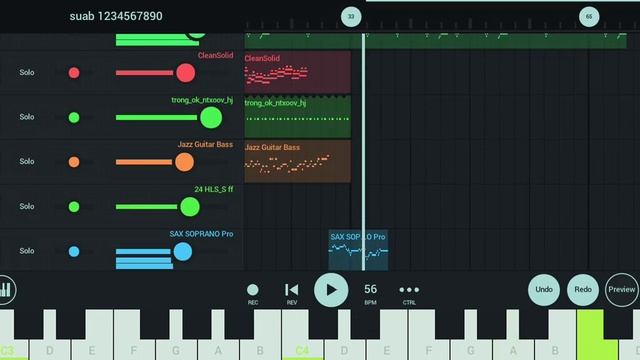Screen dimensions: 640x360
Task: Select the top green clip in timeline
Action: (436, 41)
